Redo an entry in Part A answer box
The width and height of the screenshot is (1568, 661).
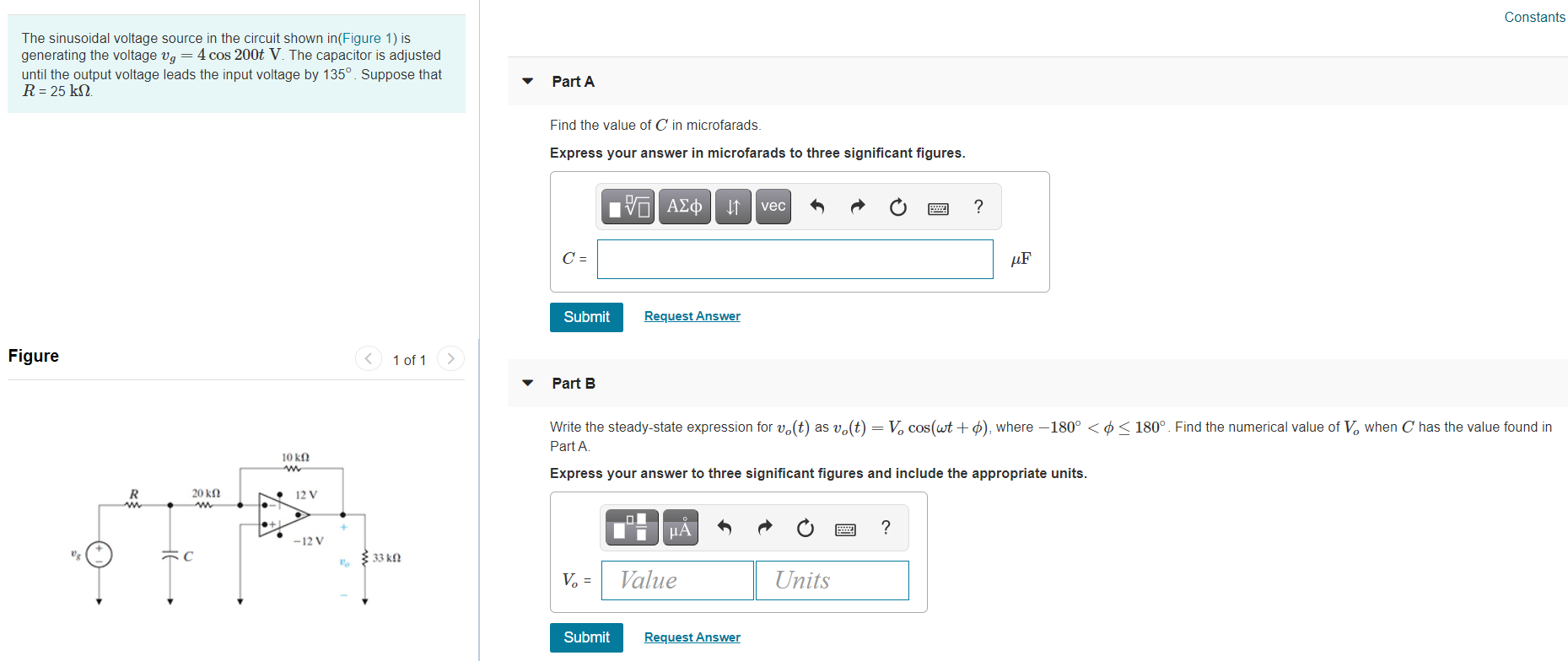(857, 206)
